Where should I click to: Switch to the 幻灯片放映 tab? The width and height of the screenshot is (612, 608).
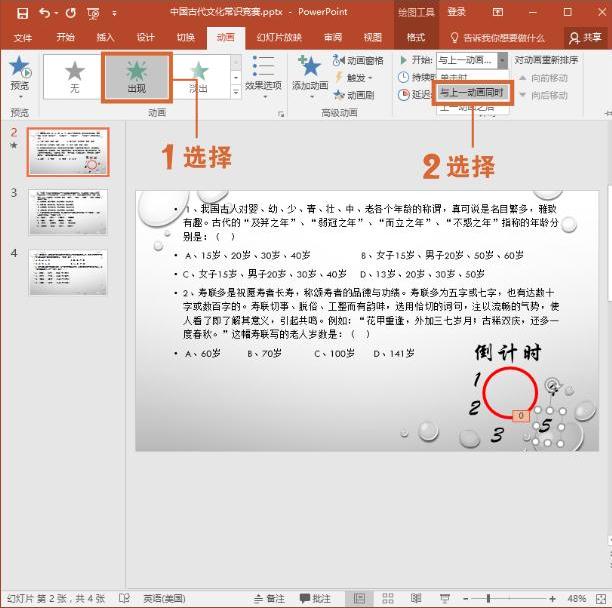tap(279, 37)
